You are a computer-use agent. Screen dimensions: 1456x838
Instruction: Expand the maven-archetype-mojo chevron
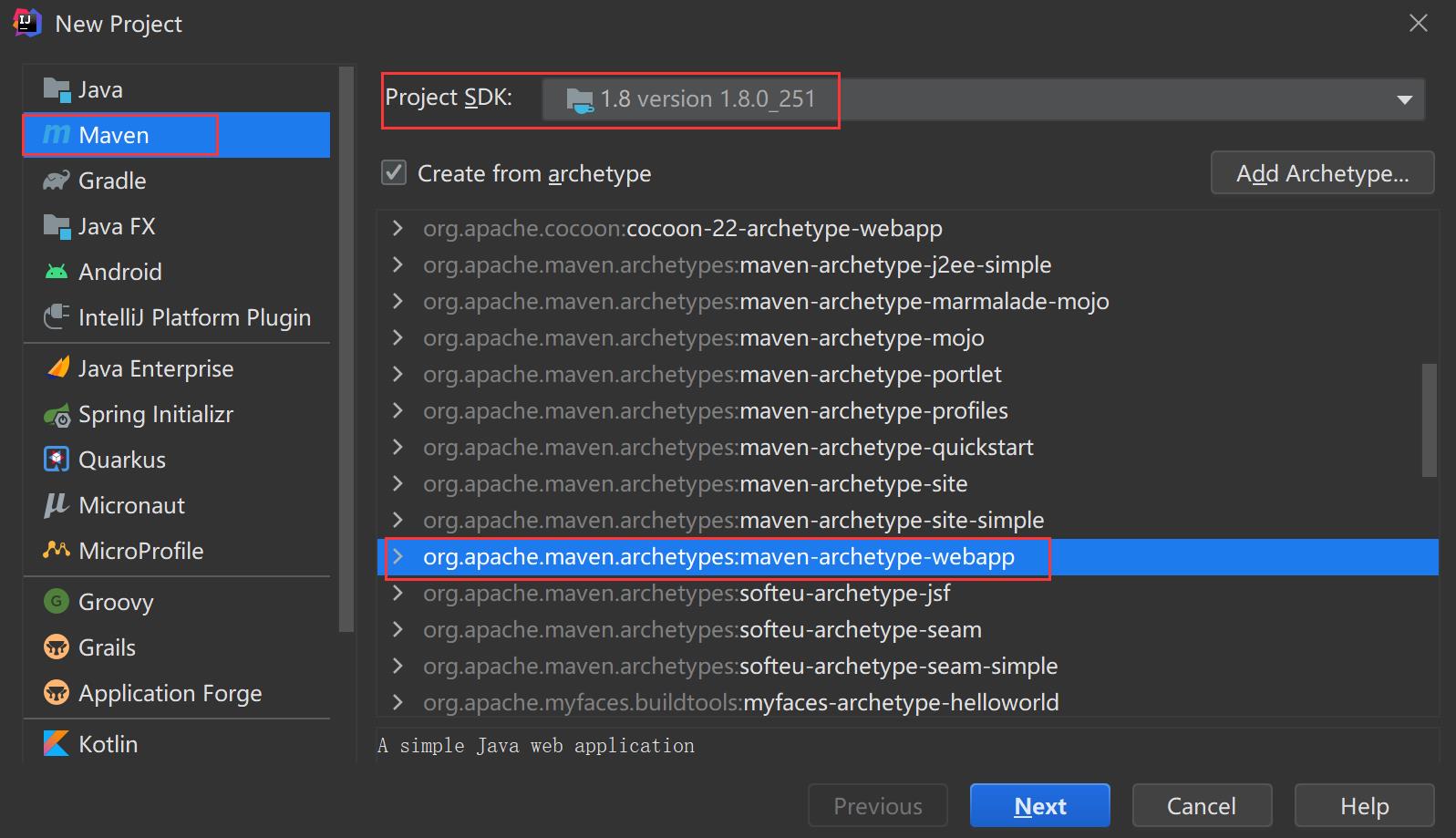click(x=398, y=337)
